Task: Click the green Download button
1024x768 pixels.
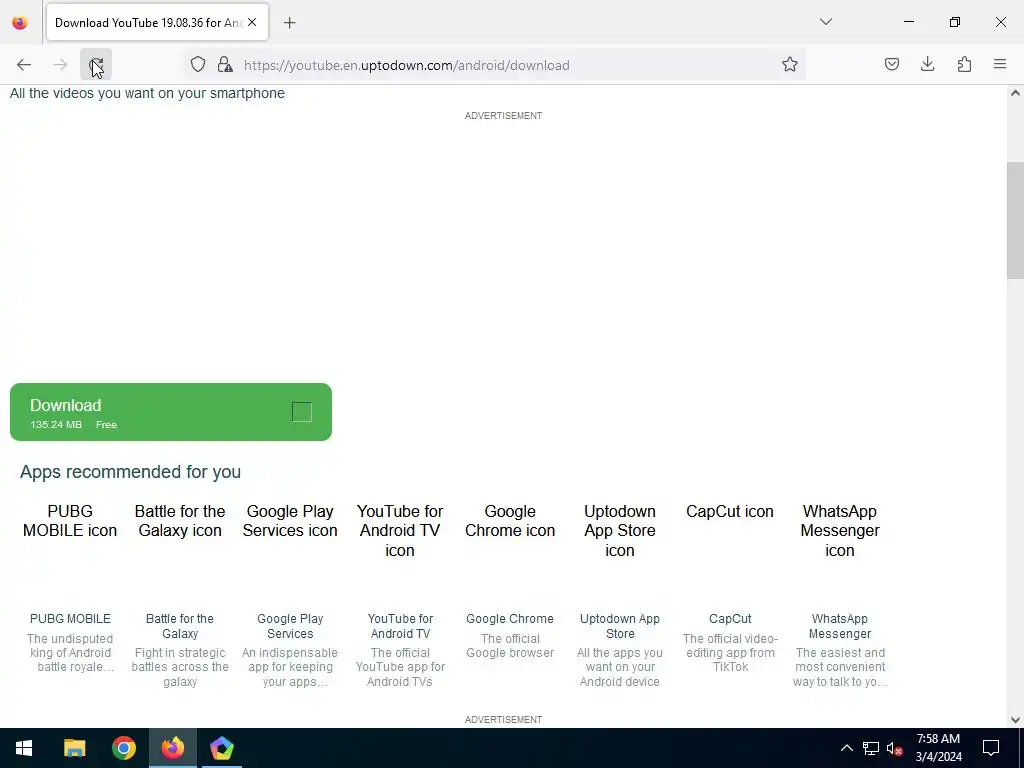Action: click(170, 412)
